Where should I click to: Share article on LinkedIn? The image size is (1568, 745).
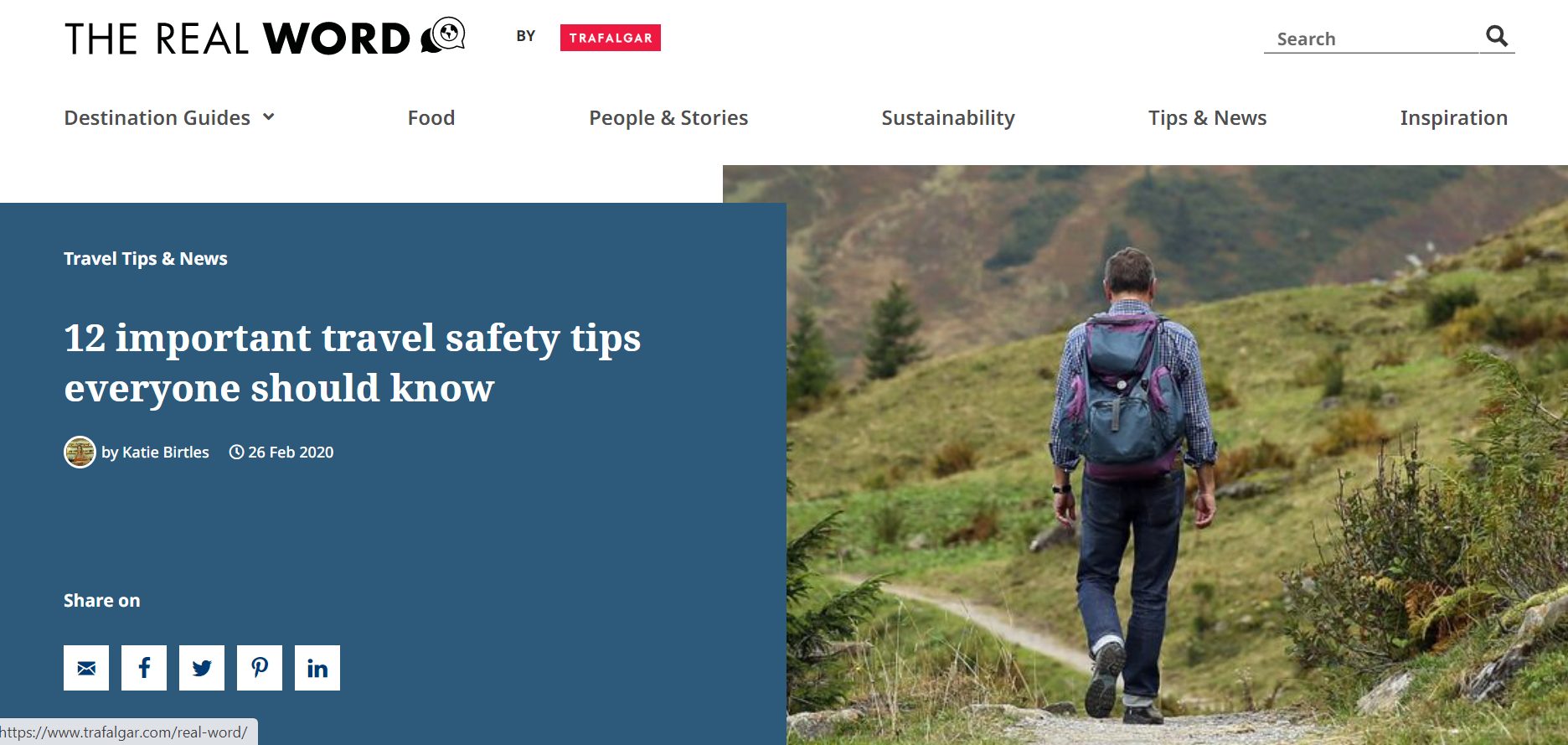point(317,668)
